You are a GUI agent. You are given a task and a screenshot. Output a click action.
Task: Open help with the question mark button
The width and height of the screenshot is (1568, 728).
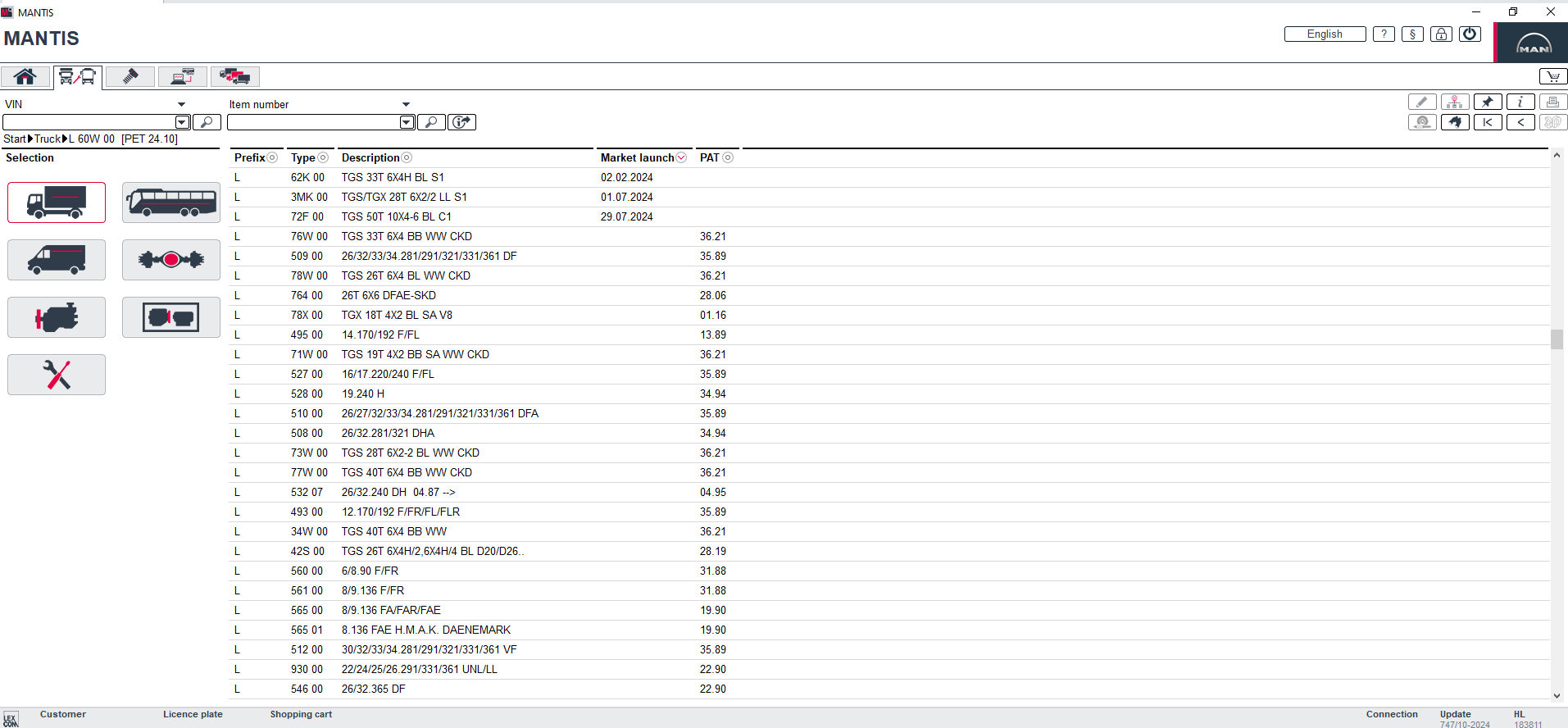1384,34
